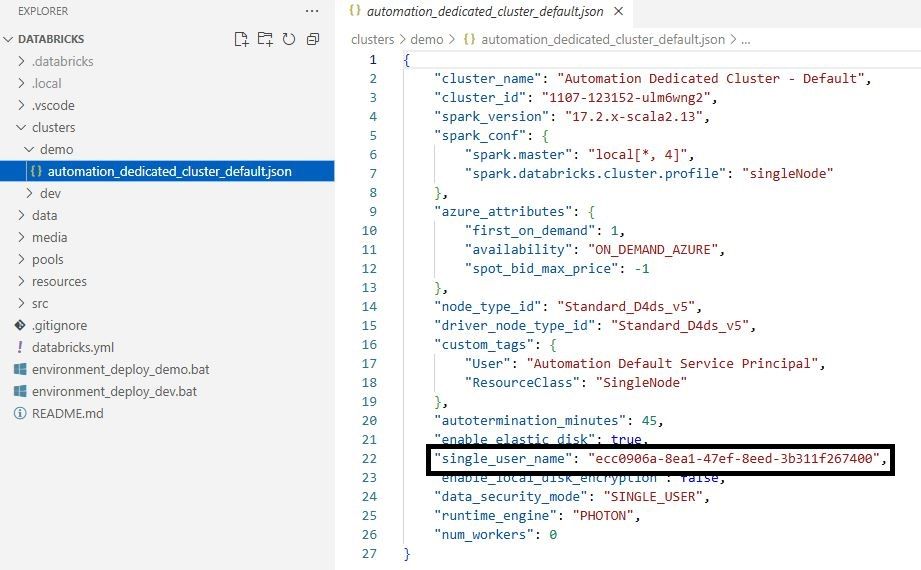921x570 pixels.
Task: Click the .gitignore git icon
Action: [x=20, y=325]
